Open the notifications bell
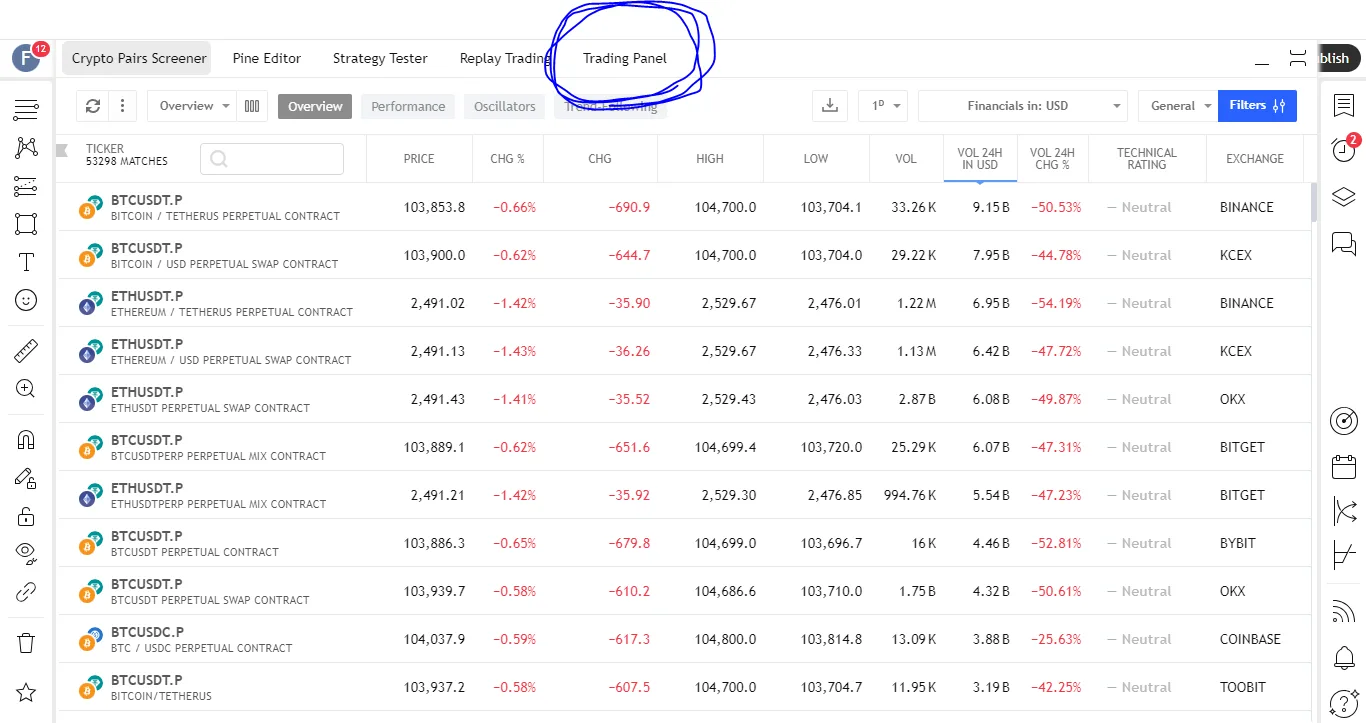 click(x=1344, y=658)
